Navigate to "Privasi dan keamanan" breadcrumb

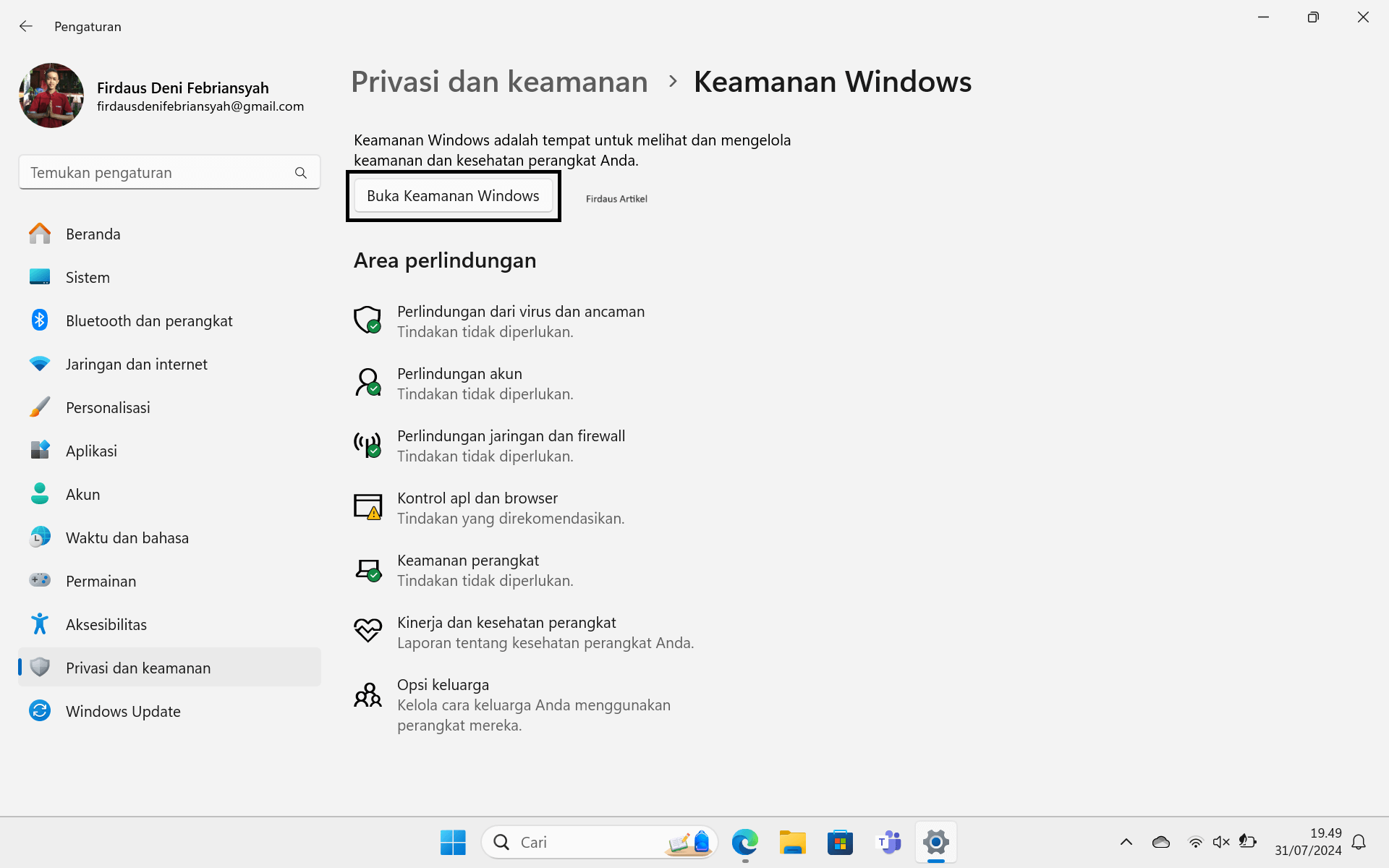pyautogui.click(x=498, y=82)
